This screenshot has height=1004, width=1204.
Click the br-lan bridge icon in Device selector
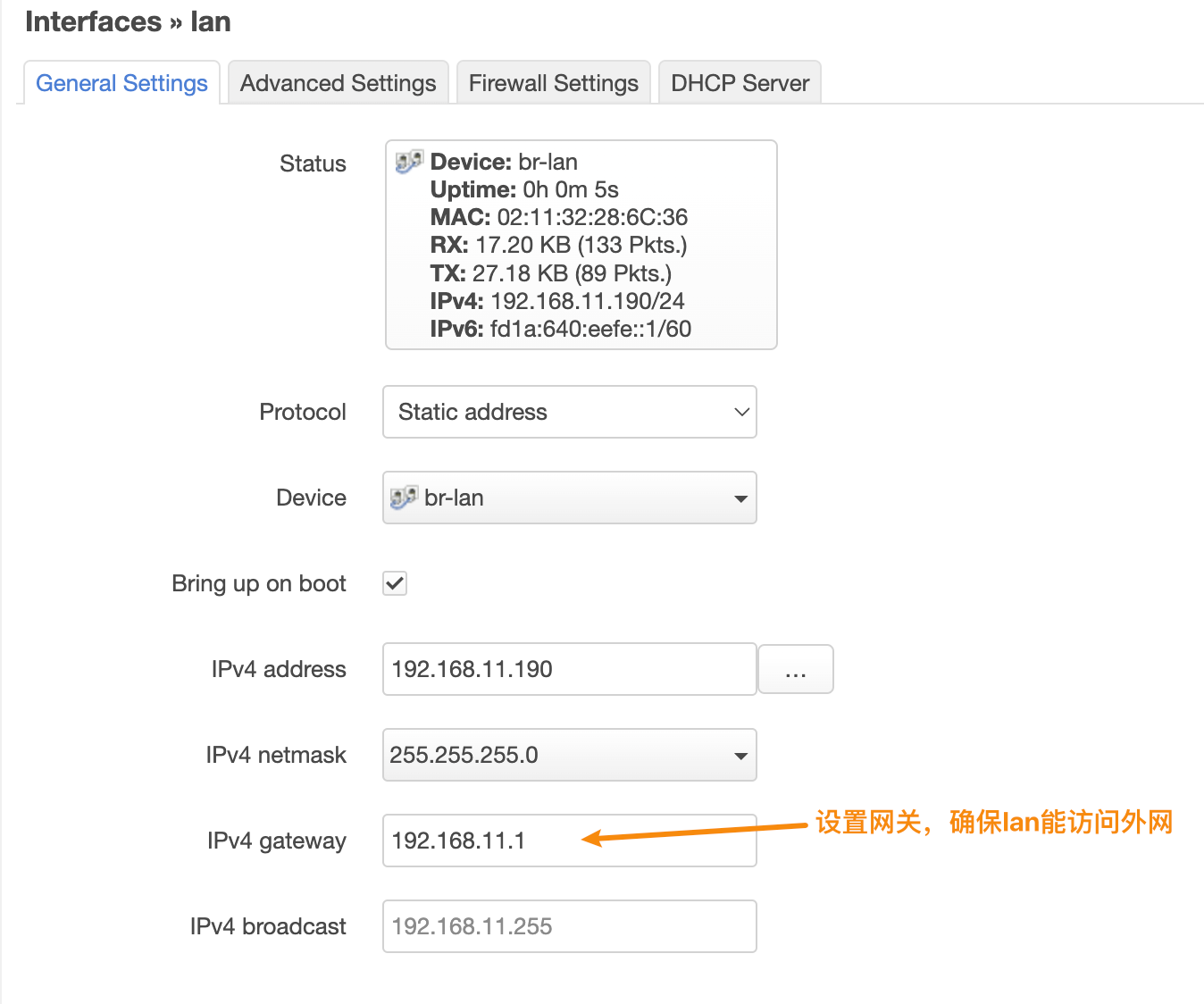coord(404,498)
